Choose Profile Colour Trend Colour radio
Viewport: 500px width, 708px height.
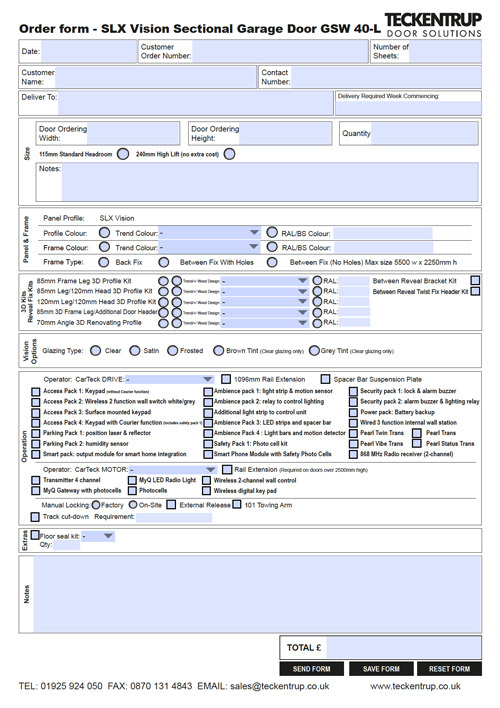click(x=104, y=233)
